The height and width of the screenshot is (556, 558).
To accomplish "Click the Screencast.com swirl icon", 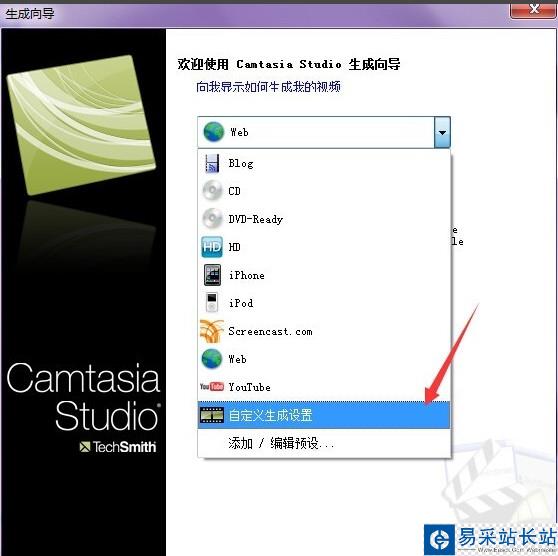I will click(x=212, y=331).
